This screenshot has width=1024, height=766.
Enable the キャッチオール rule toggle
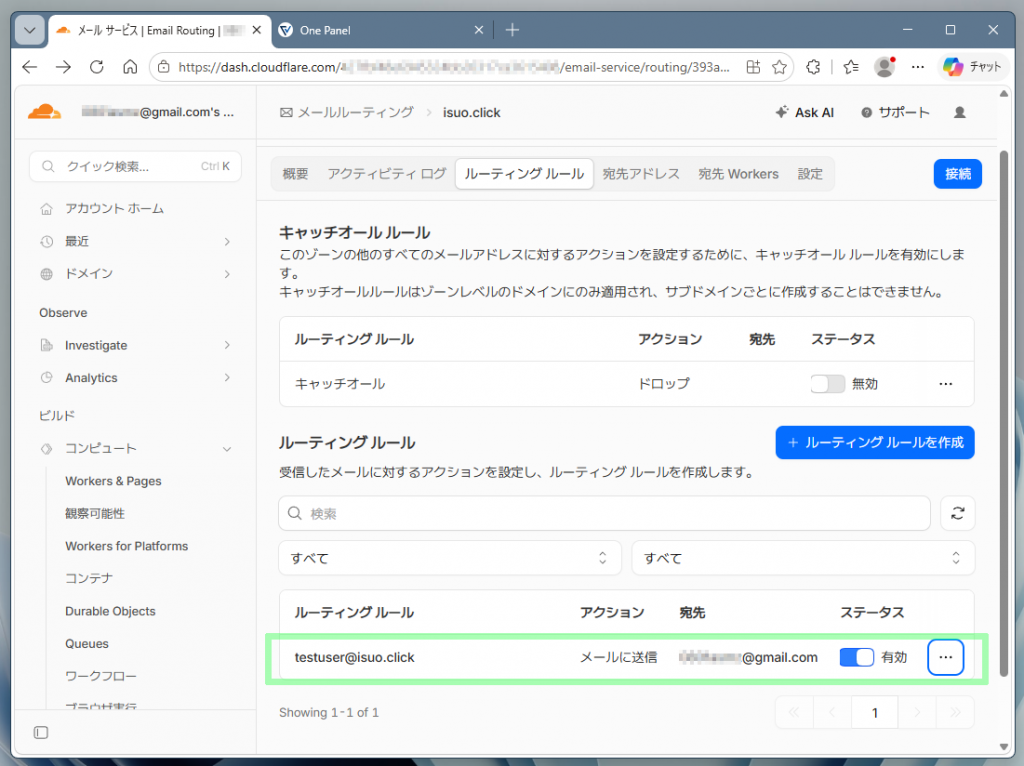(827, 384)
